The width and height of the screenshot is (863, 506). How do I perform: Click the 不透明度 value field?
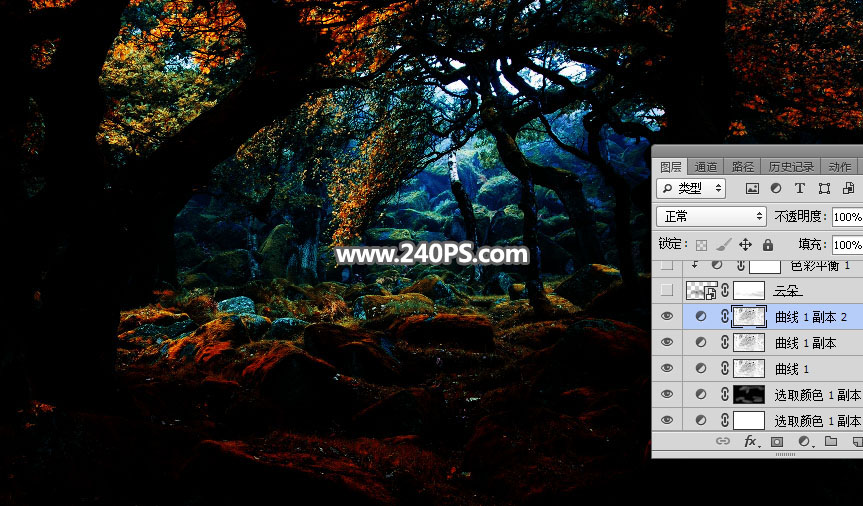(848, 217)
